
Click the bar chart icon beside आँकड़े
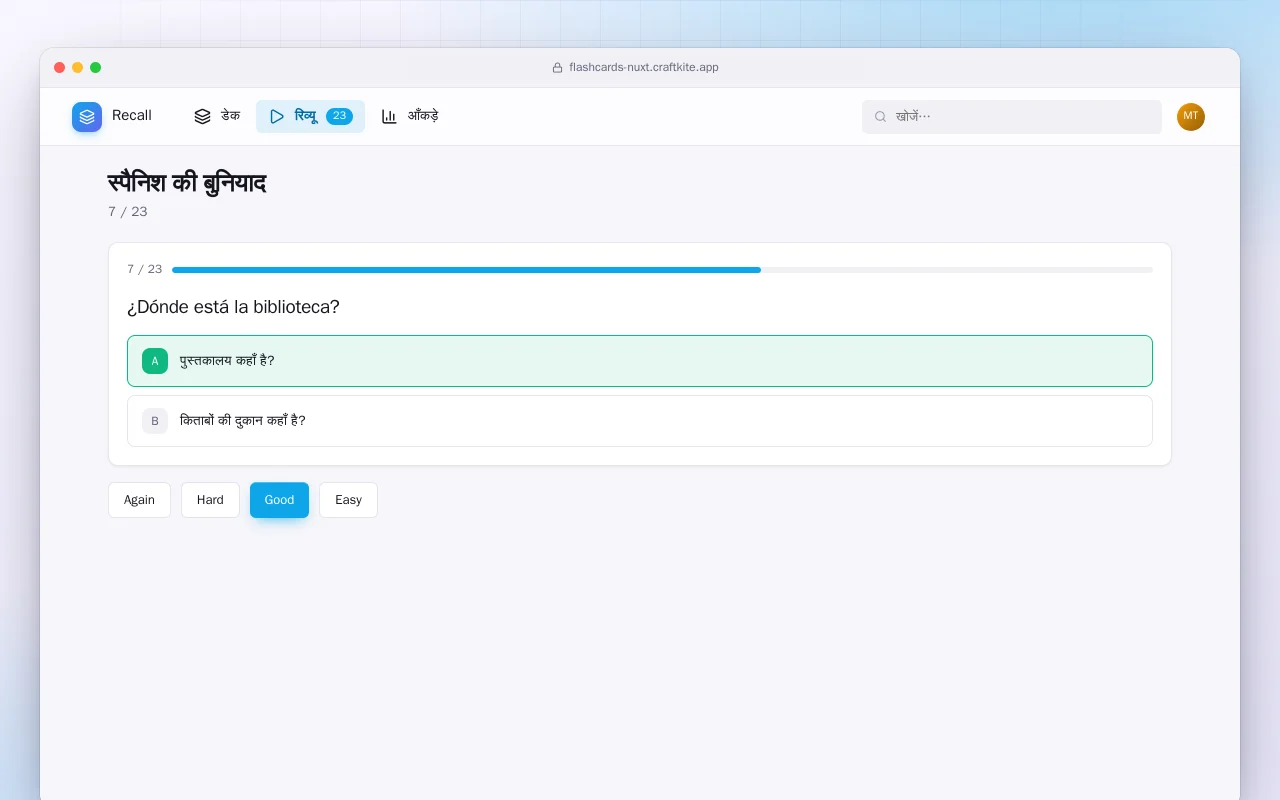pos(389,116)
